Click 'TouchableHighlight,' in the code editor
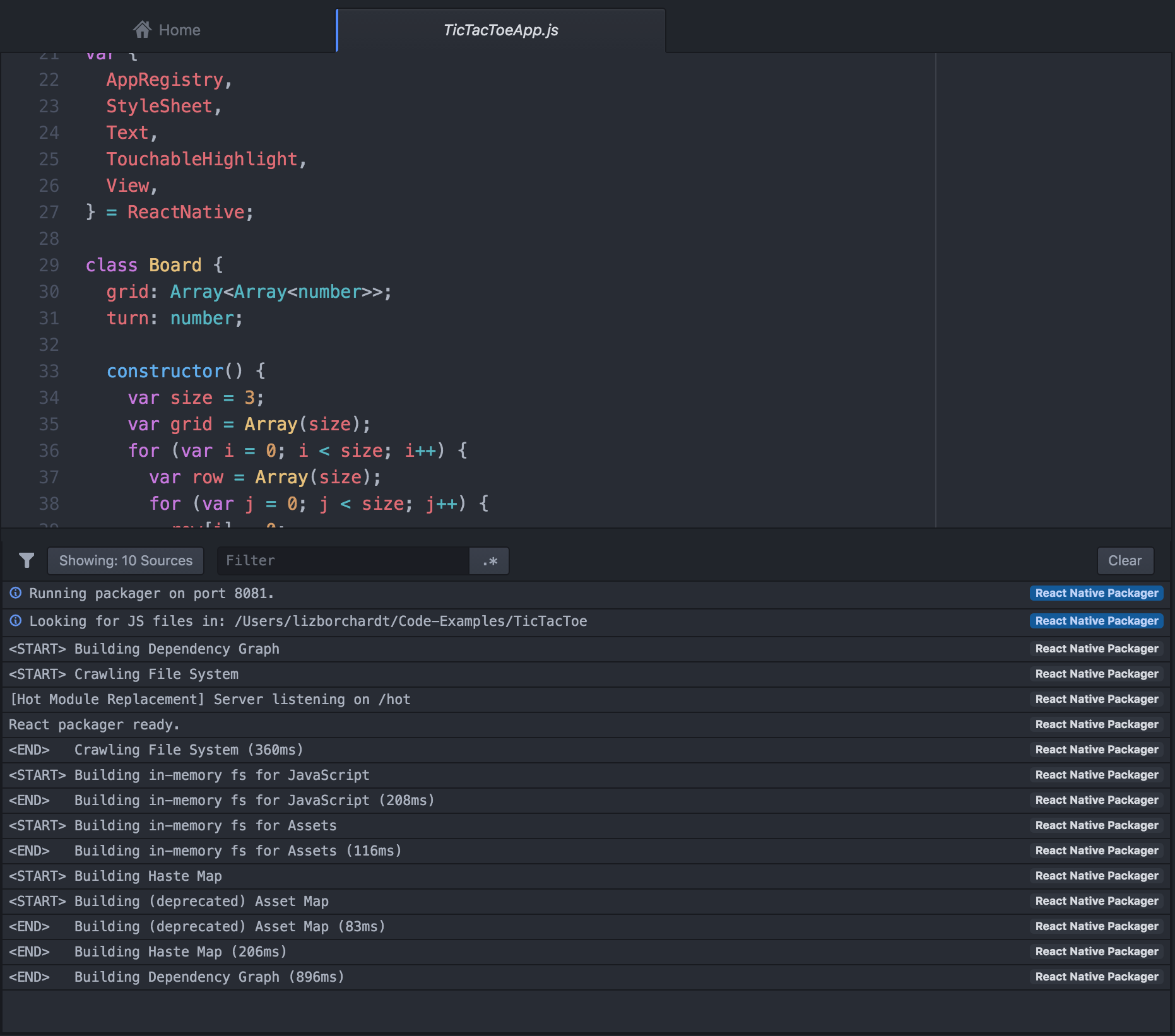Viewport: 1175px width, 1036px height. (x=206, y=159)
